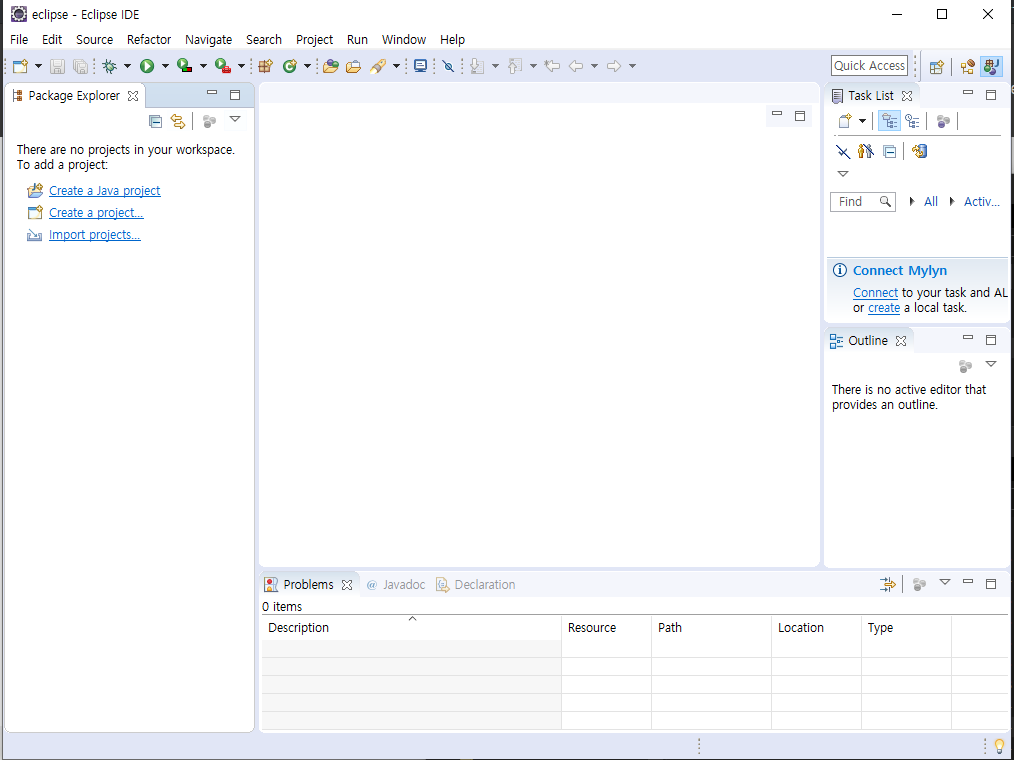Click the Open Perspective icon

936,67
